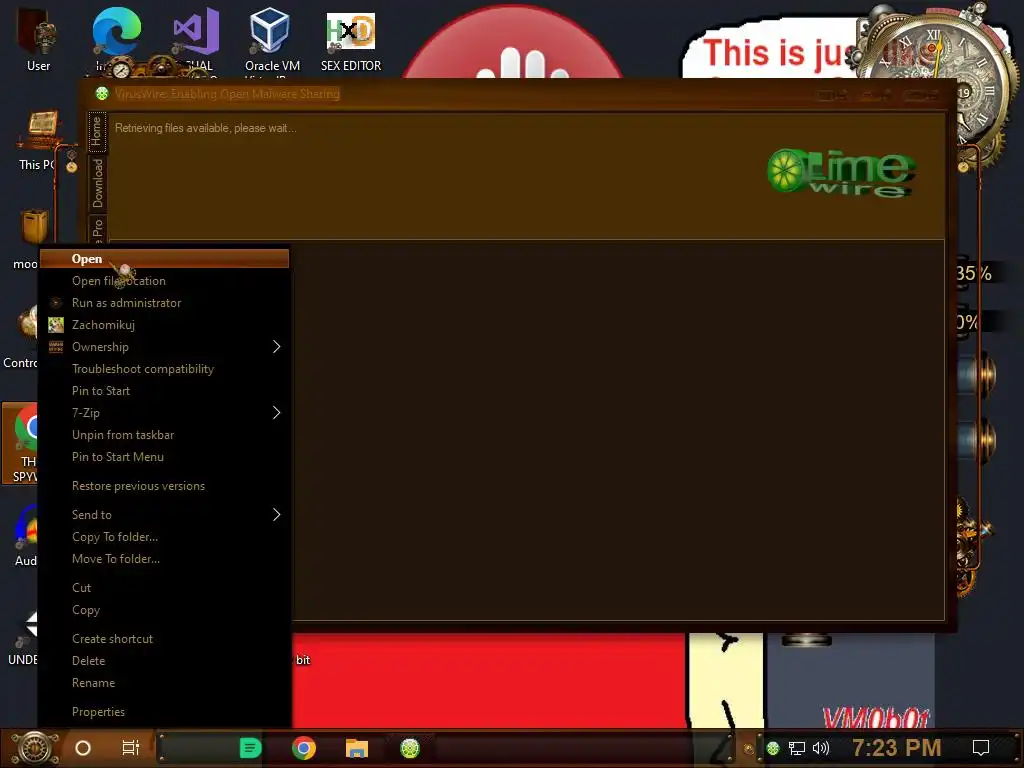Launch the green notes app from taskbar
Viewport: 1024px width, 768px height.
click(x=250, y=748)
